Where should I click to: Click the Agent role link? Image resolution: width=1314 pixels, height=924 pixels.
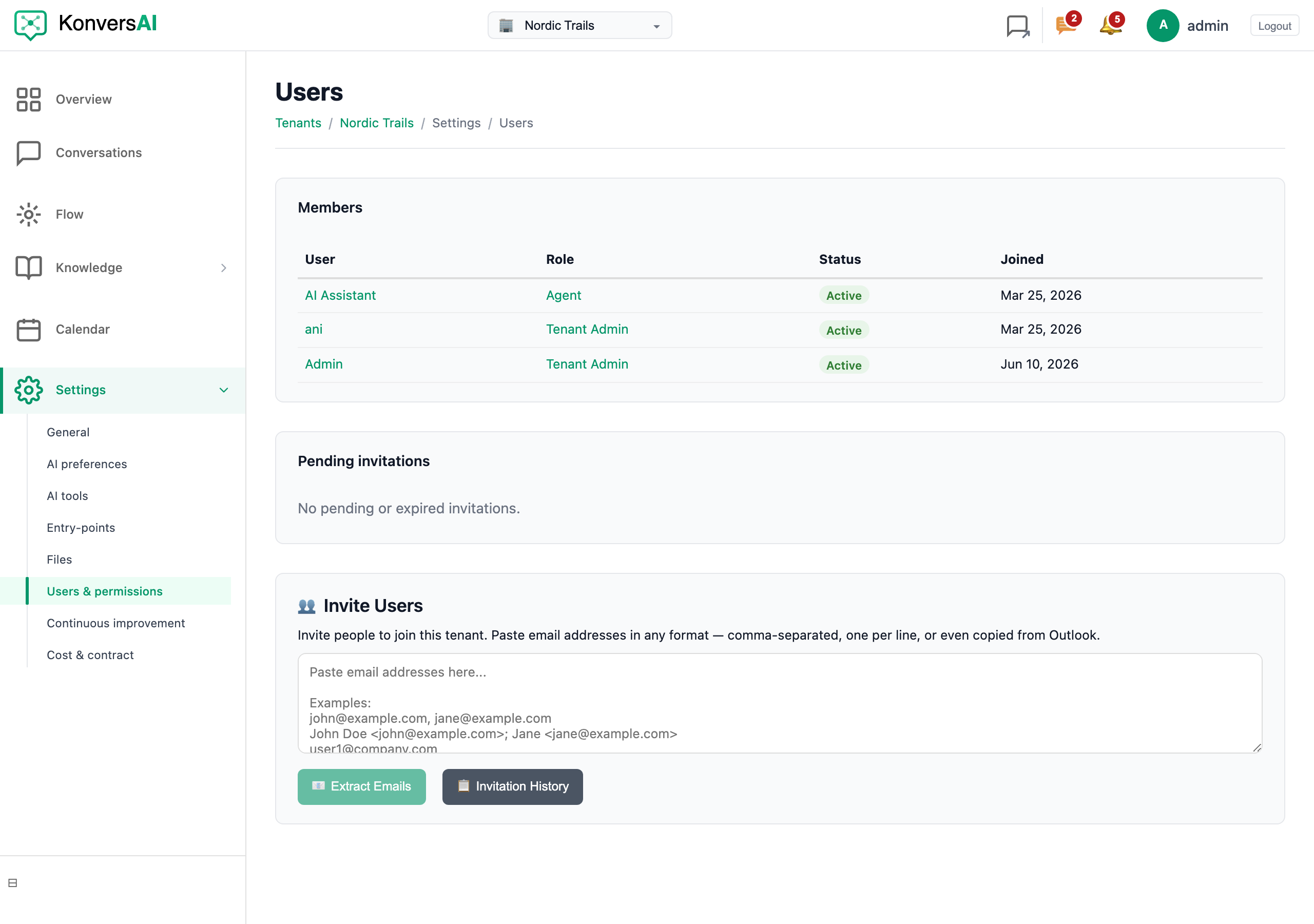coord(564,295)
